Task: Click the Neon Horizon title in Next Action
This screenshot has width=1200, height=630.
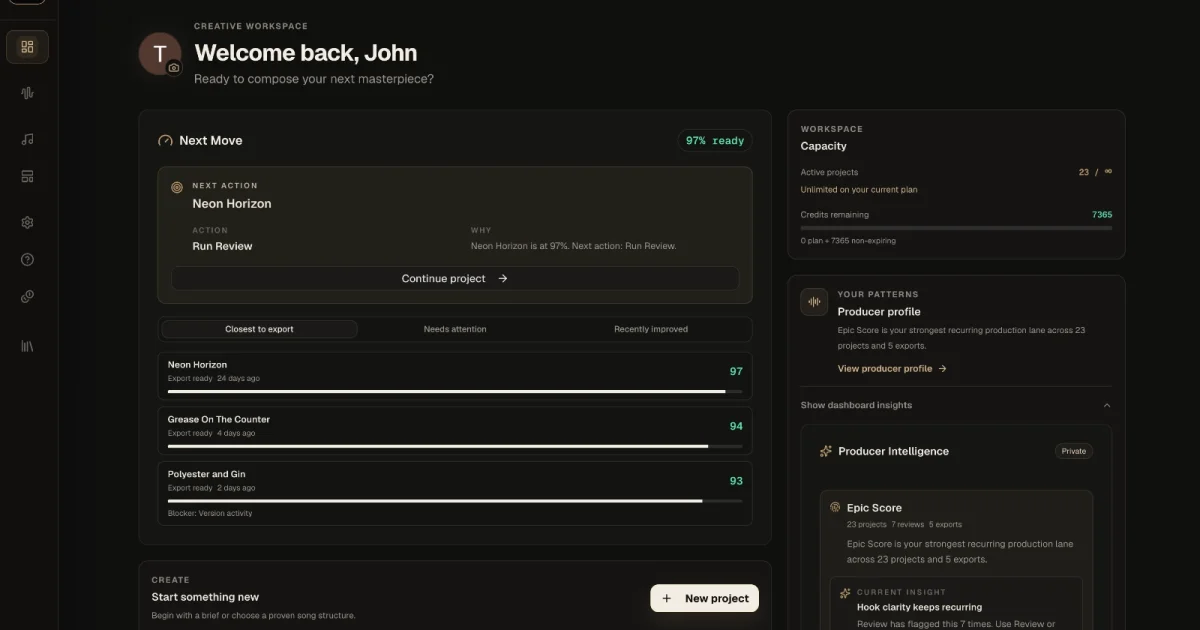Action: coord(232,203)
